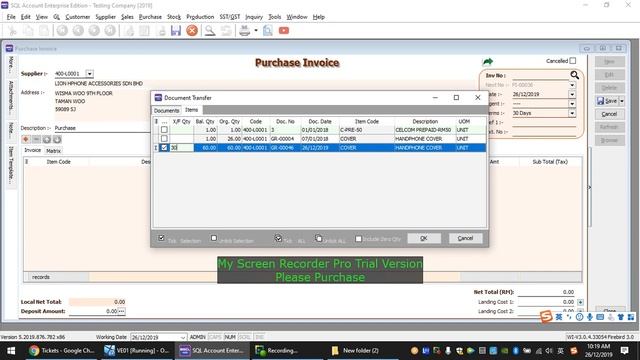Viewport: 640px width, 360px height.
Task: Open the Windows Start menu
Action: click(x=11, y=351)
